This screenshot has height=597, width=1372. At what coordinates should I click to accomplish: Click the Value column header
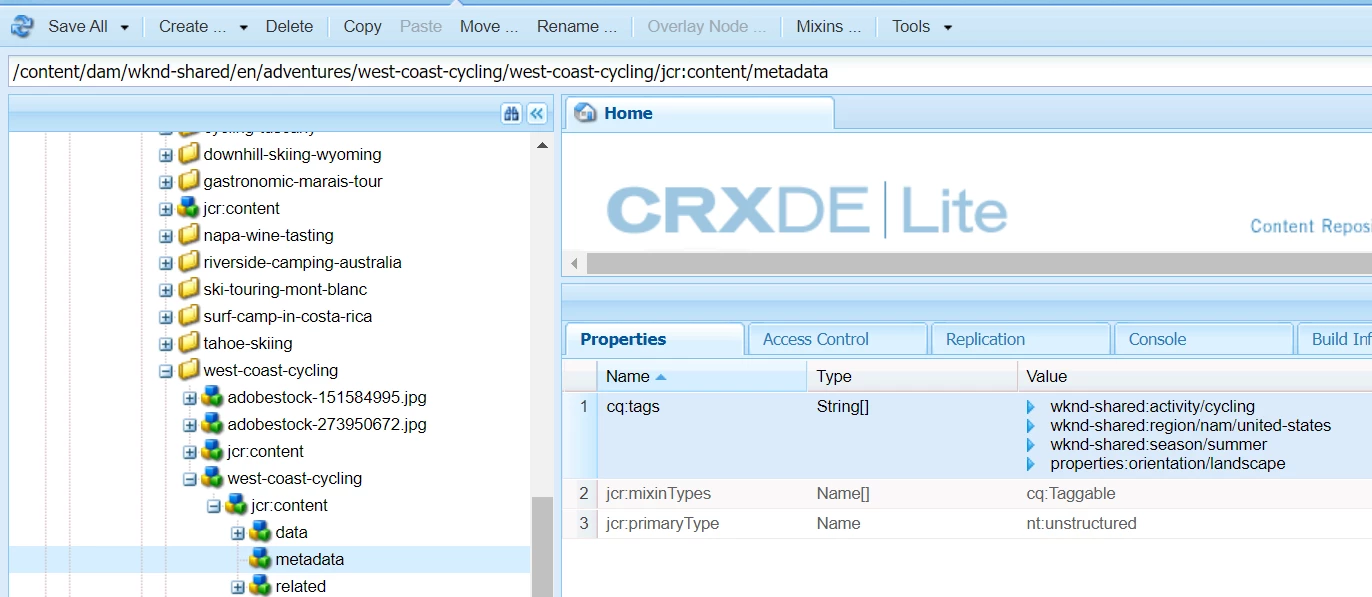[1195, 377]
